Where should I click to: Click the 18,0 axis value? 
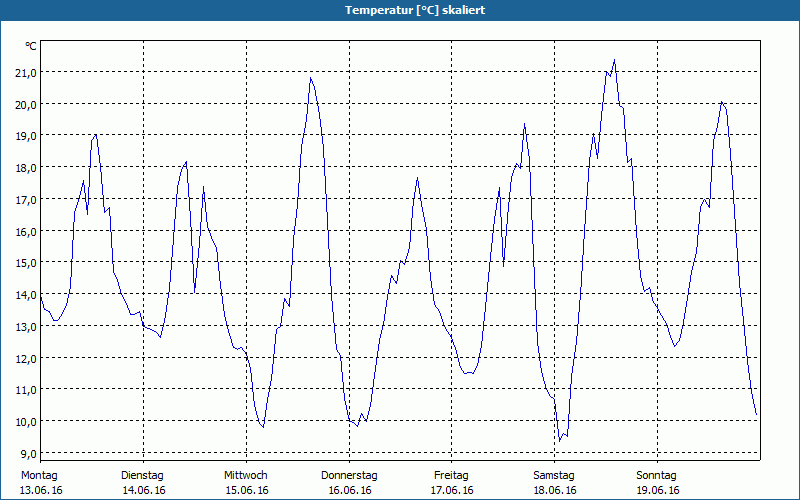[x=26, y=168]
